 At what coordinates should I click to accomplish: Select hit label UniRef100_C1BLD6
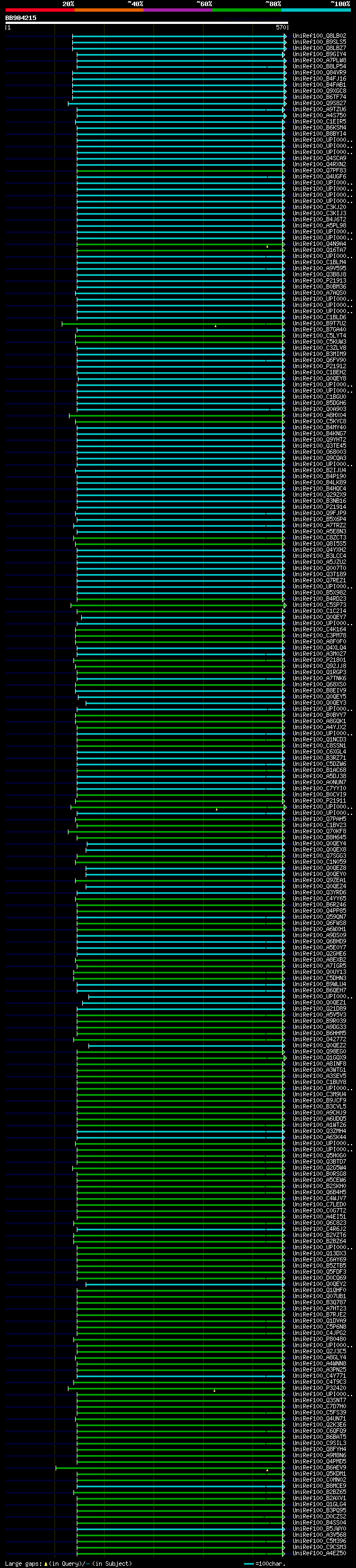tap(319, 317)
